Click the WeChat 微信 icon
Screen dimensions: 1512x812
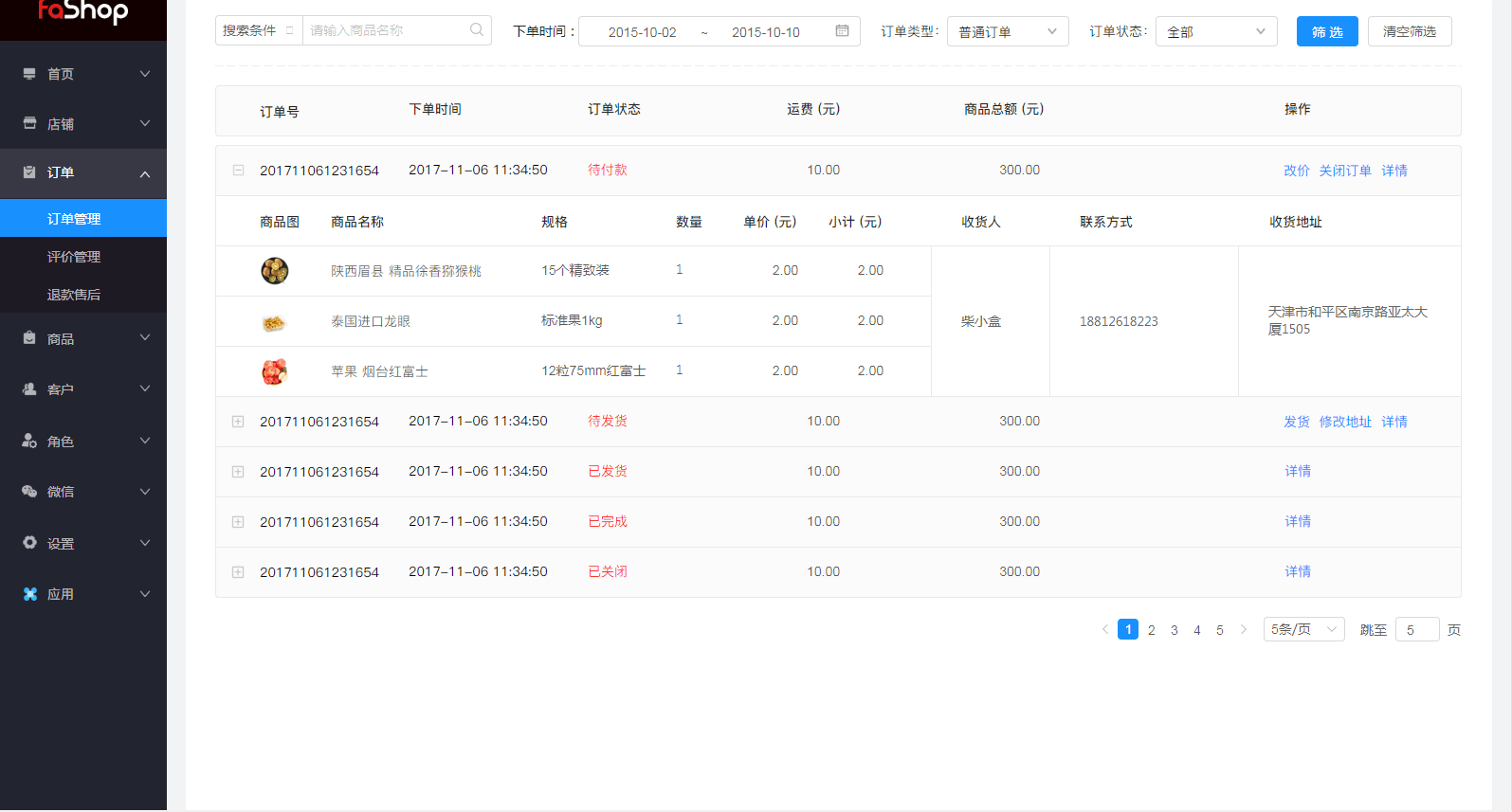point(29,491)
